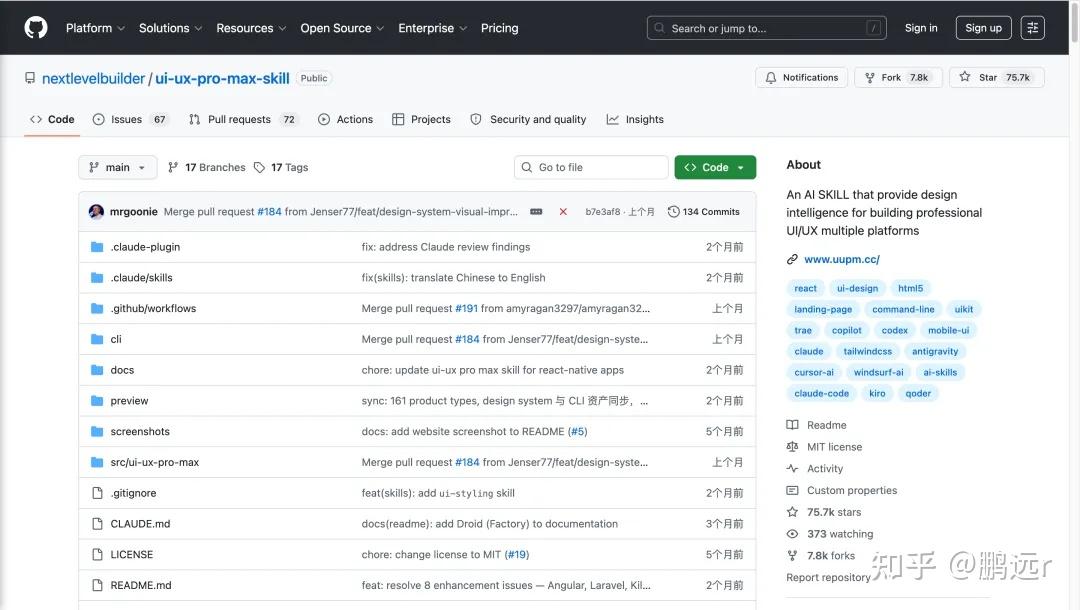Switch to the Code tab
This screenshot has width=1080, height=610.
[x=52, y=119]
